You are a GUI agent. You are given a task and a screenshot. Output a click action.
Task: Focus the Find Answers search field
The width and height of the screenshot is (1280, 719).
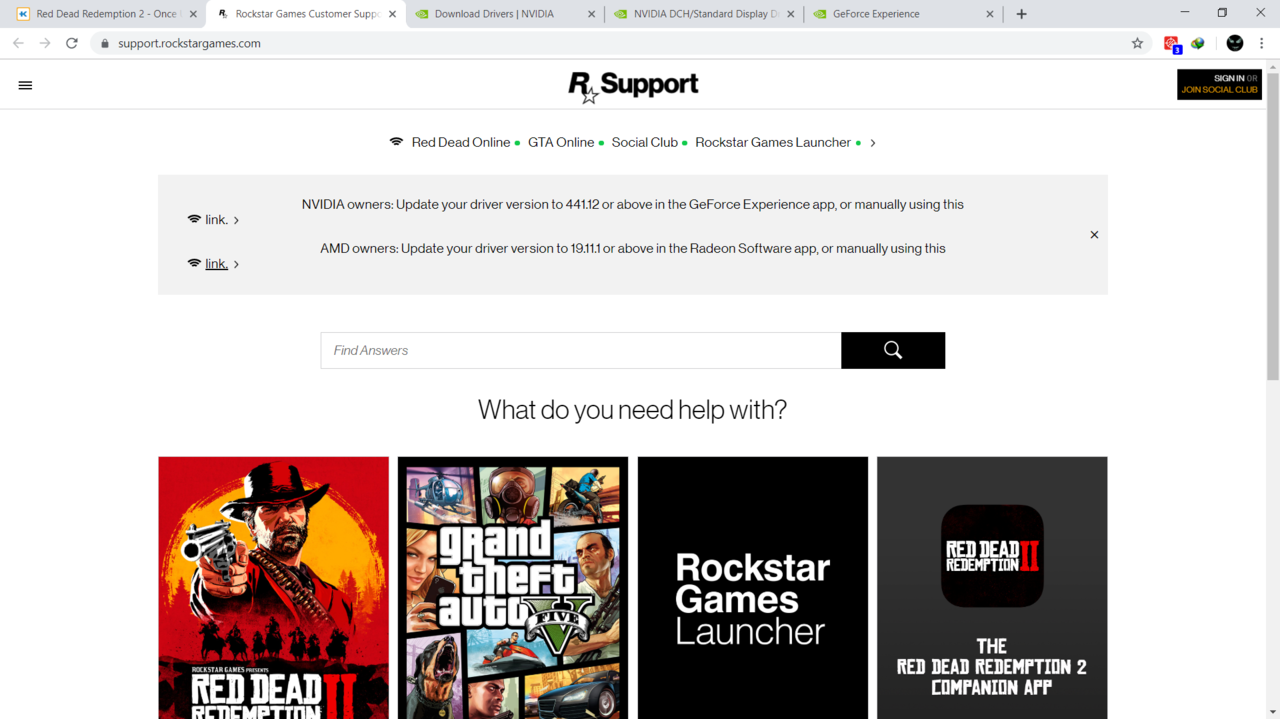click(581, 350)
